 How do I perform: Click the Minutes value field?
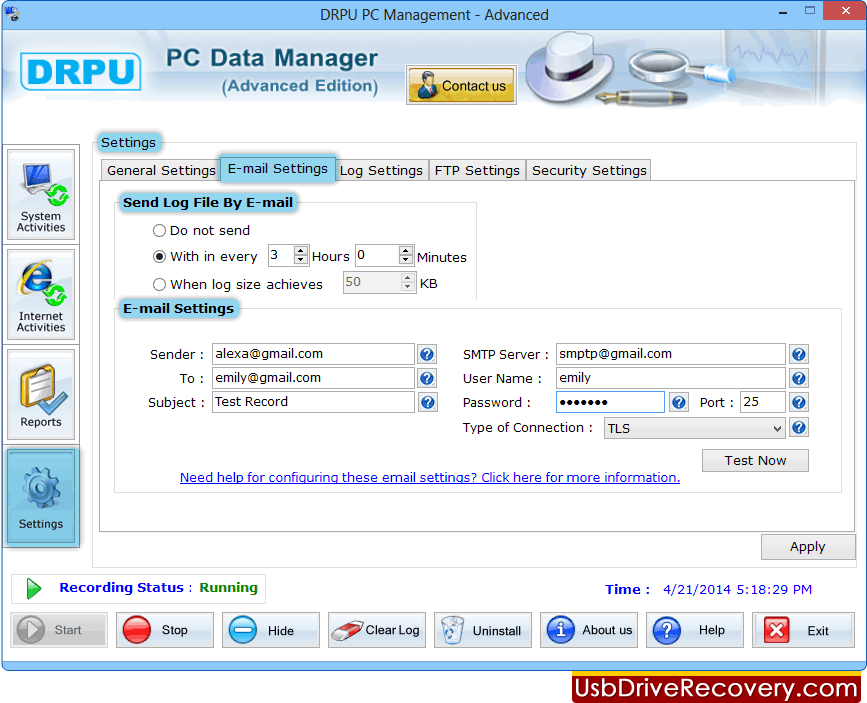click(x=378, y=255)
